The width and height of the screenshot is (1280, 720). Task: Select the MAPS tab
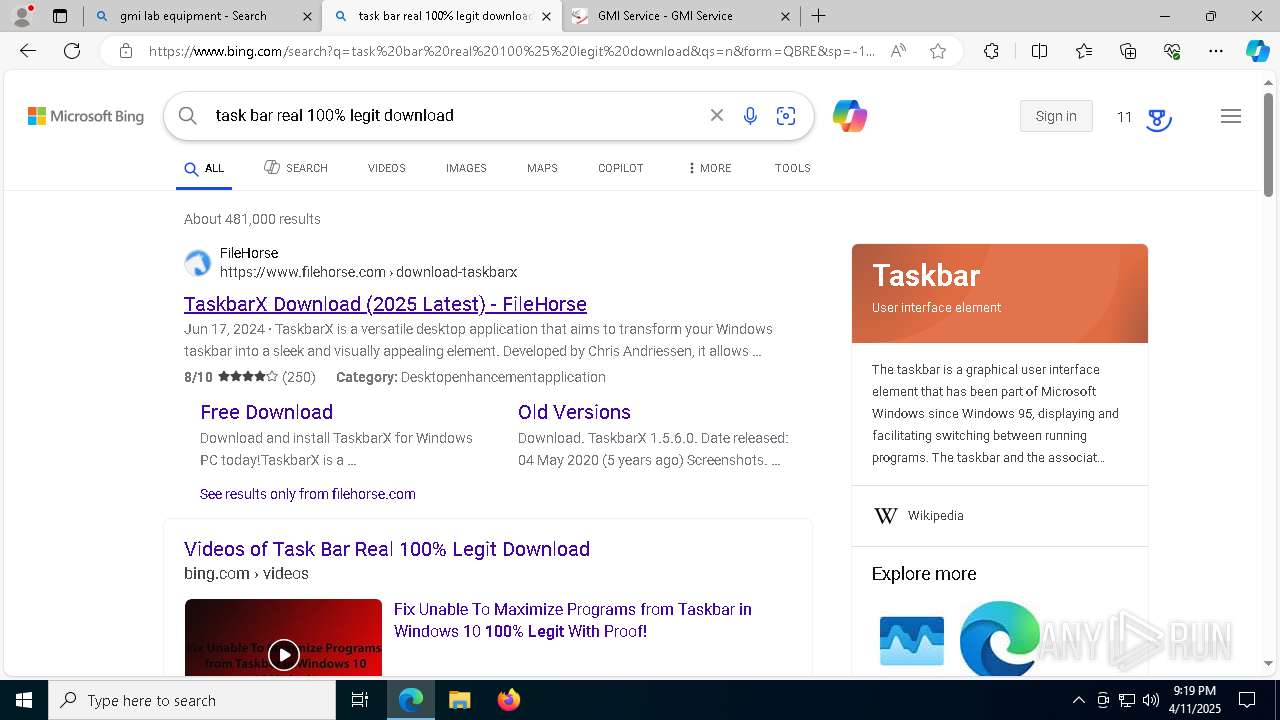click(x=542, y=168)
